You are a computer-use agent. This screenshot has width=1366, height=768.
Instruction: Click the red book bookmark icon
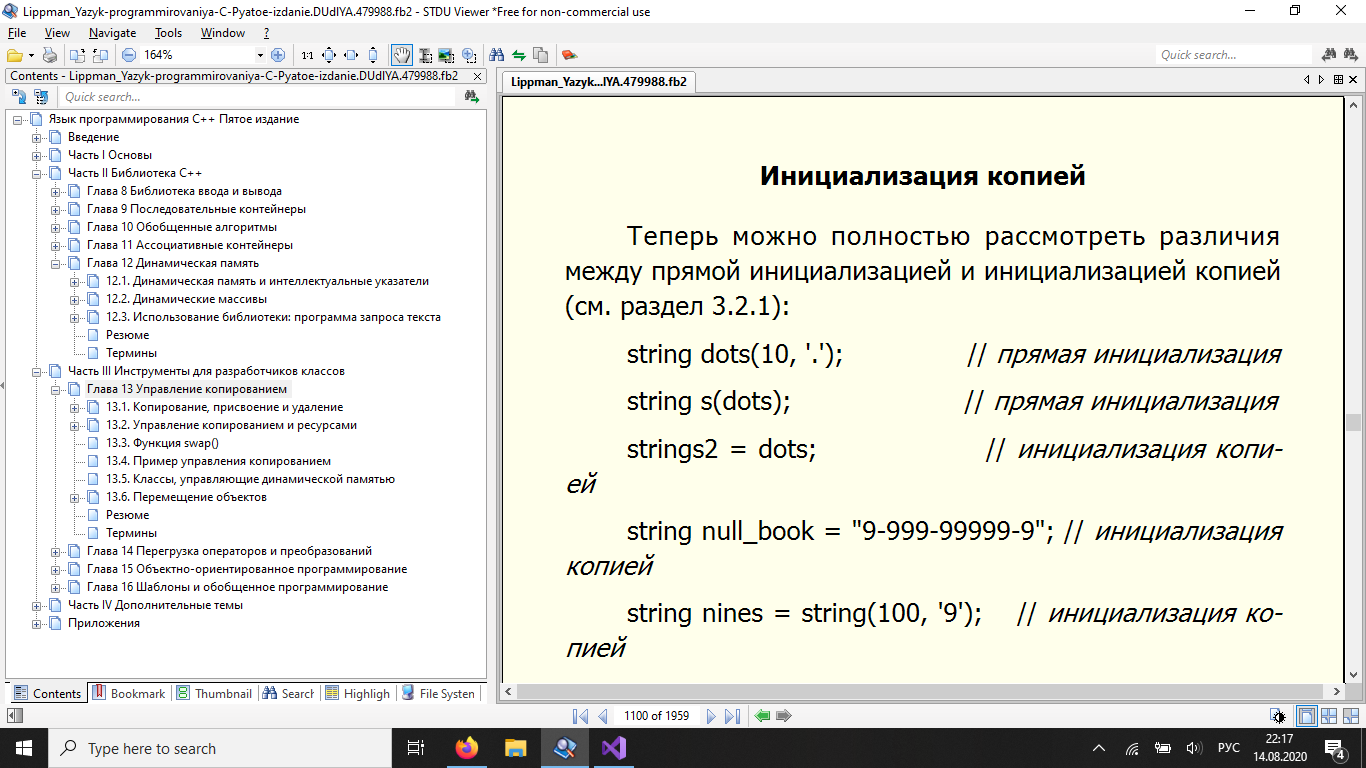(x=569, y=55)
